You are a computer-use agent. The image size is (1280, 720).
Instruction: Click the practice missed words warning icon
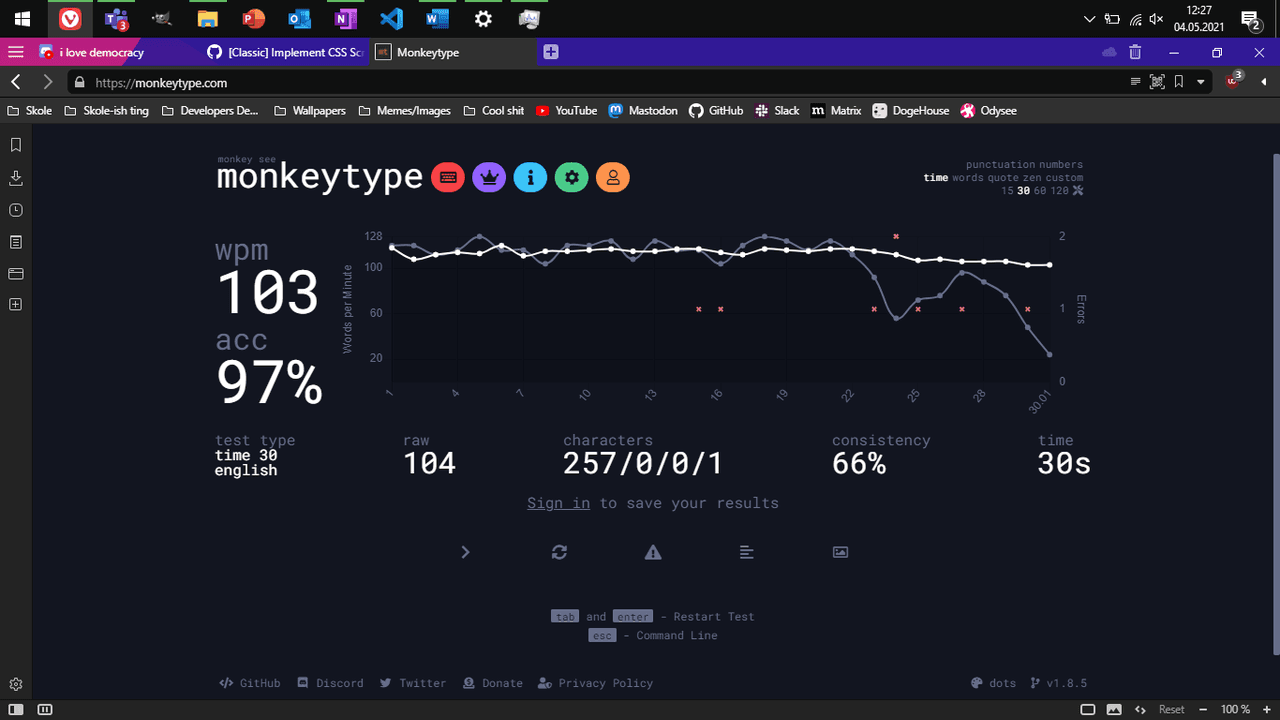(x=653, y=552)
